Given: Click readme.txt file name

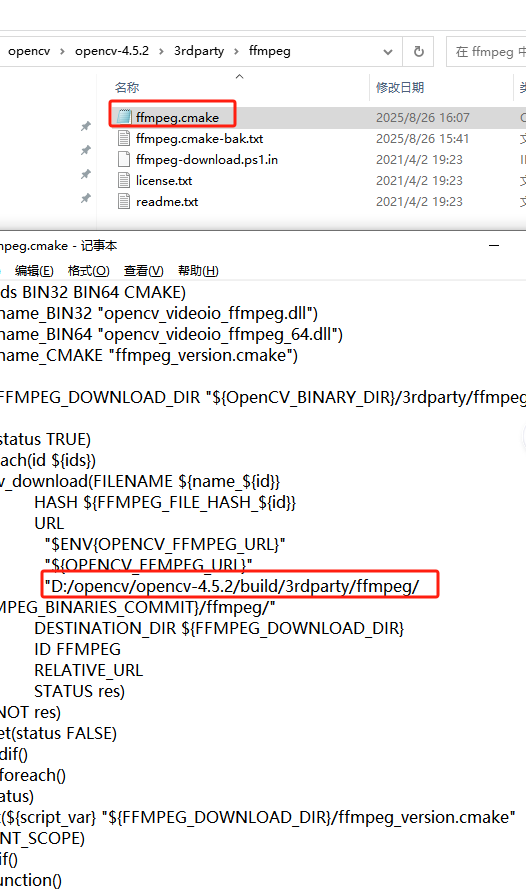Looking at the screenshot, I should tap(167, 201).
